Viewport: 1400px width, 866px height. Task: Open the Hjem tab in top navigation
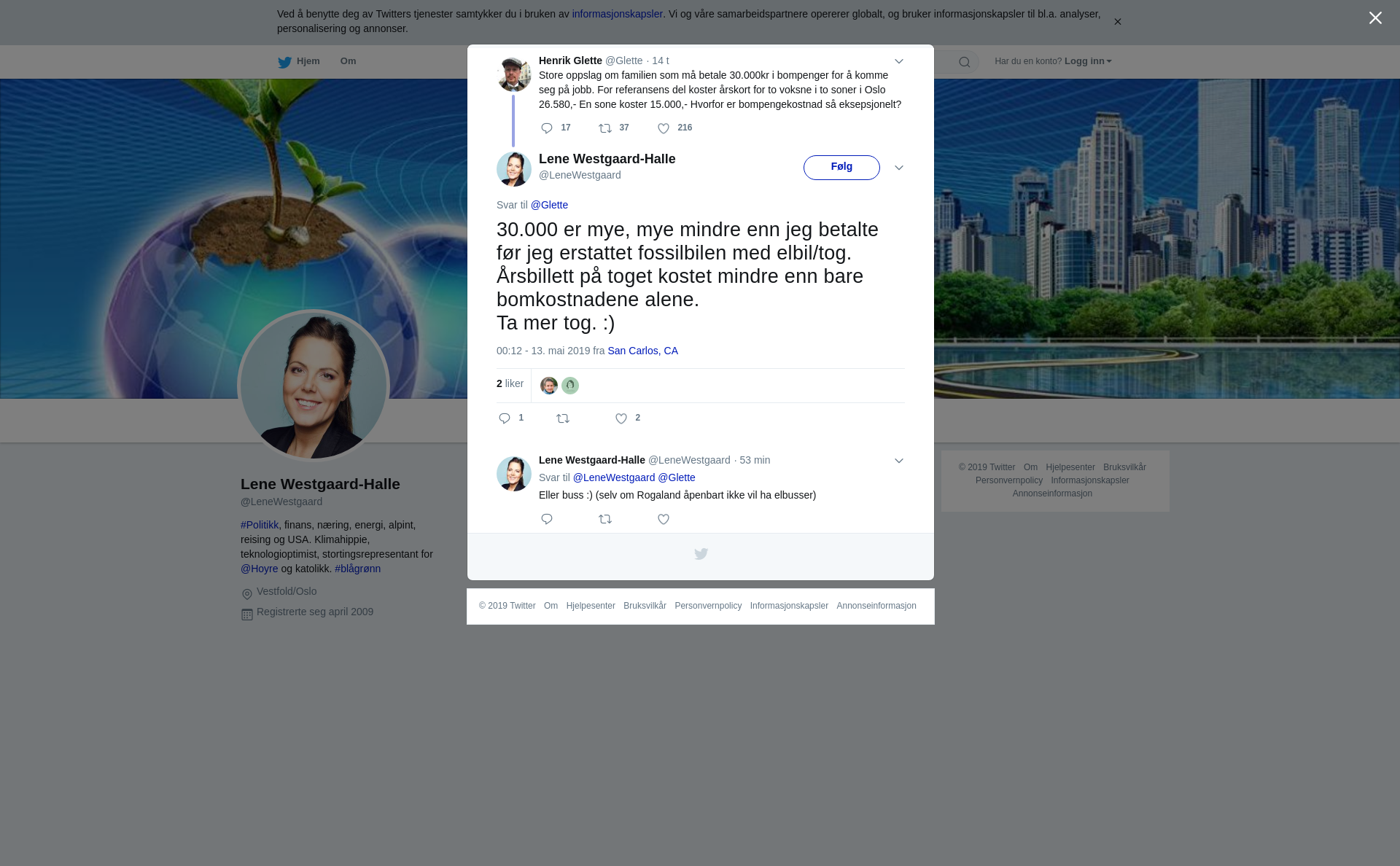pyautogui.click(x=299, y=61)
